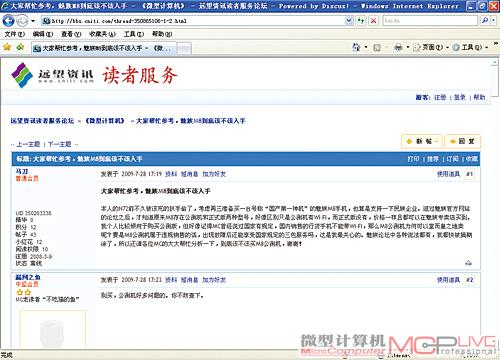The height and width of the screenshot is (360, 500).
Task: Select the 大家帮忙参考 browser tab
Action: 103,48
